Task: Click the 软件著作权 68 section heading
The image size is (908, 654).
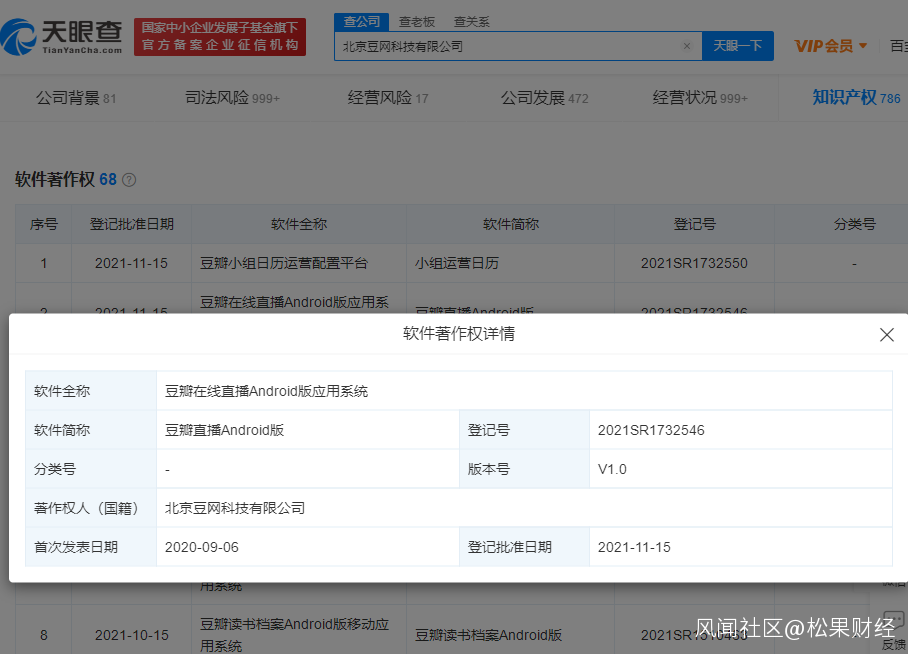Action: (x=66, y=180)
